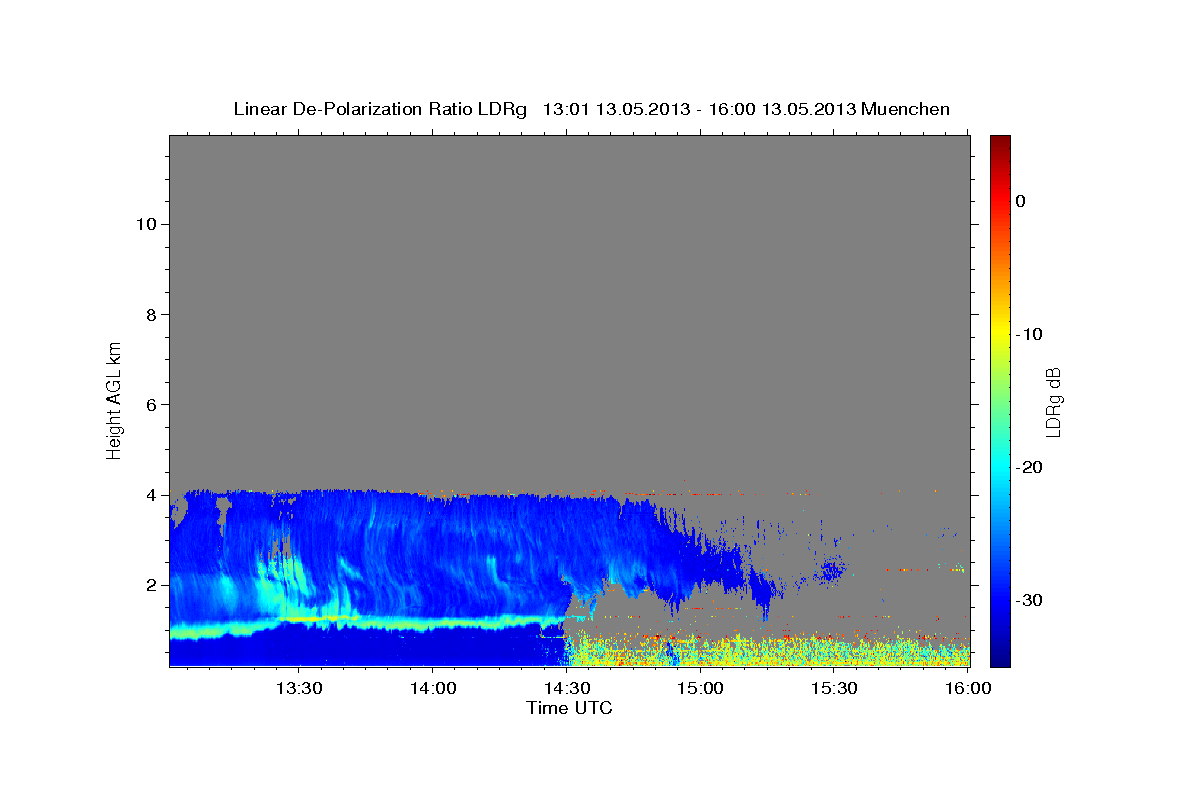Click the end time '16:00 13.05.2013' in title
Viewport: 1200px width, 800px height.
782,109
